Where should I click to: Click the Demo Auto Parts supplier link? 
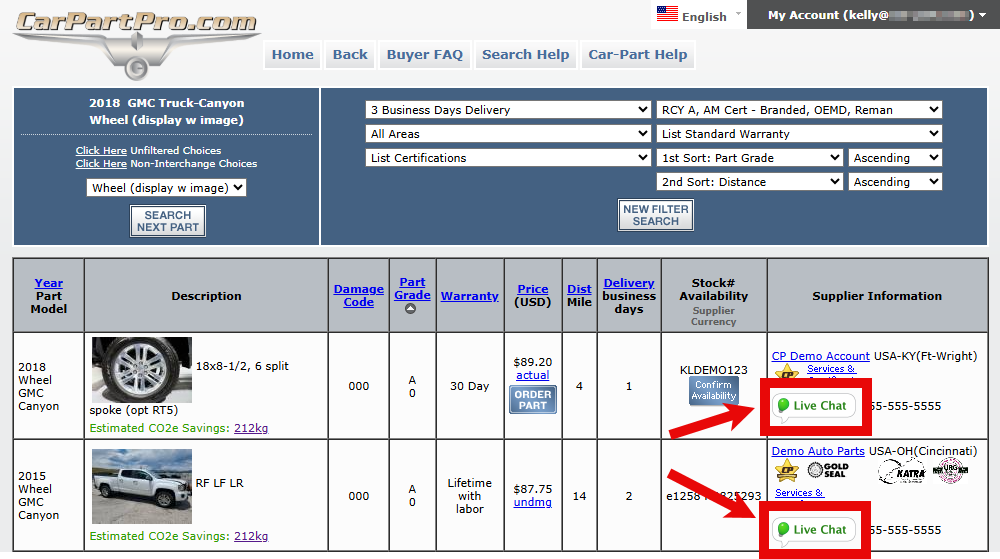[x=818, y=452]
